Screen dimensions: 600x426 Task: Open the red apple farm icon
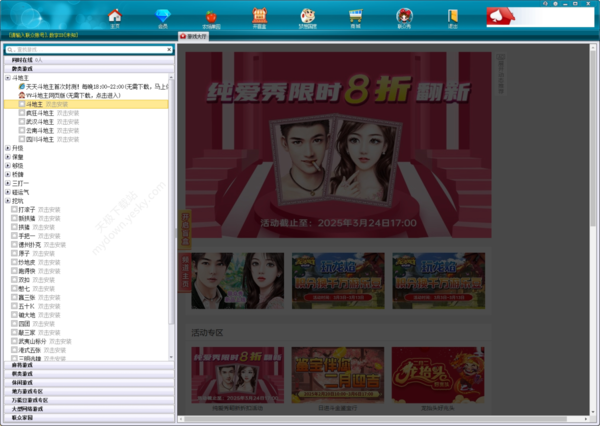point(211,17)
